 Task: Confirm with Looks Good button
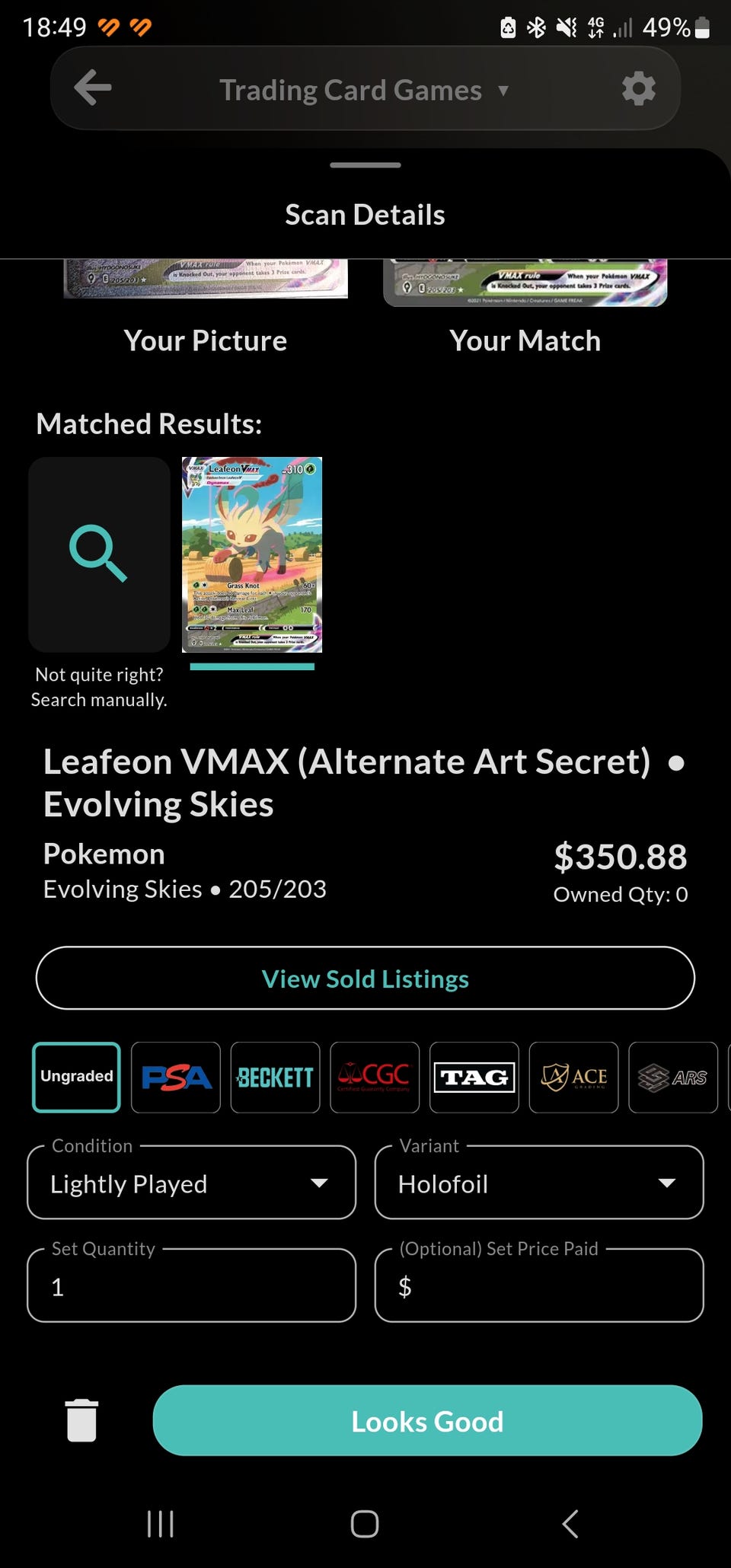tap(427, 1420)
